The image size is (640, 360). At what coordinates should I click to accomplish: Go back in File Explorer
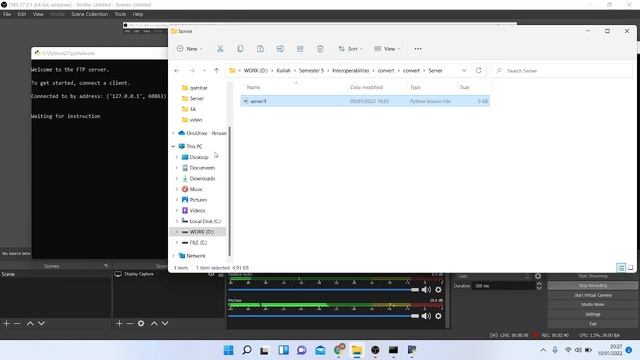177,71
